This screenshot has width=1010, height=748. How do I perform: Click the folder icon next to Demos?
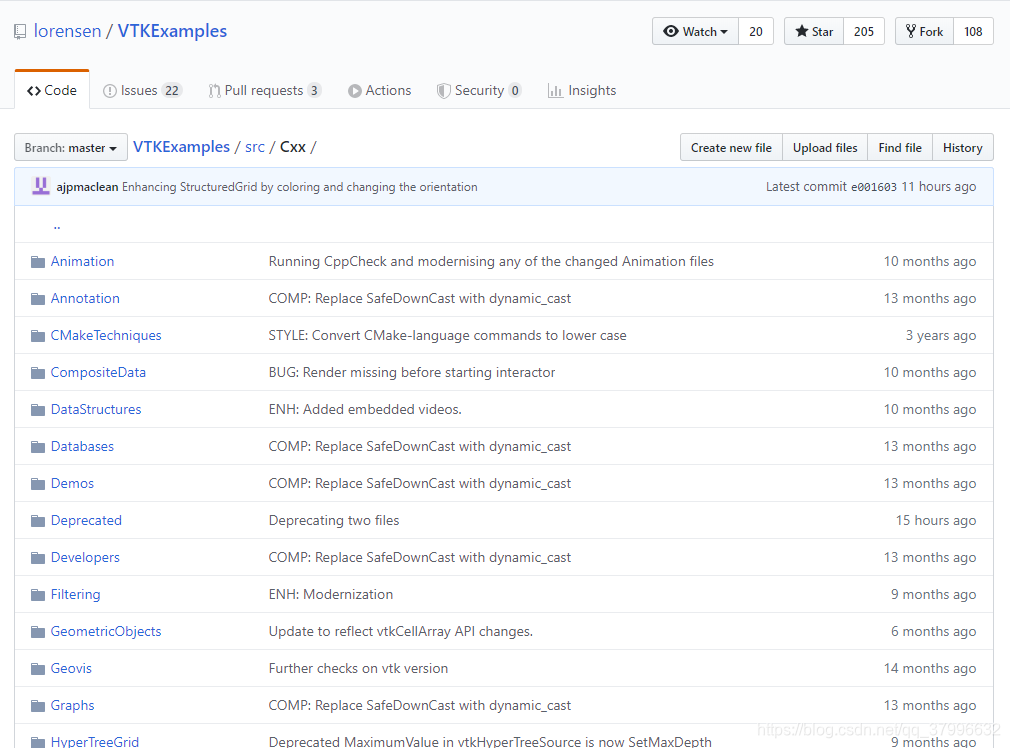(37, 483)
